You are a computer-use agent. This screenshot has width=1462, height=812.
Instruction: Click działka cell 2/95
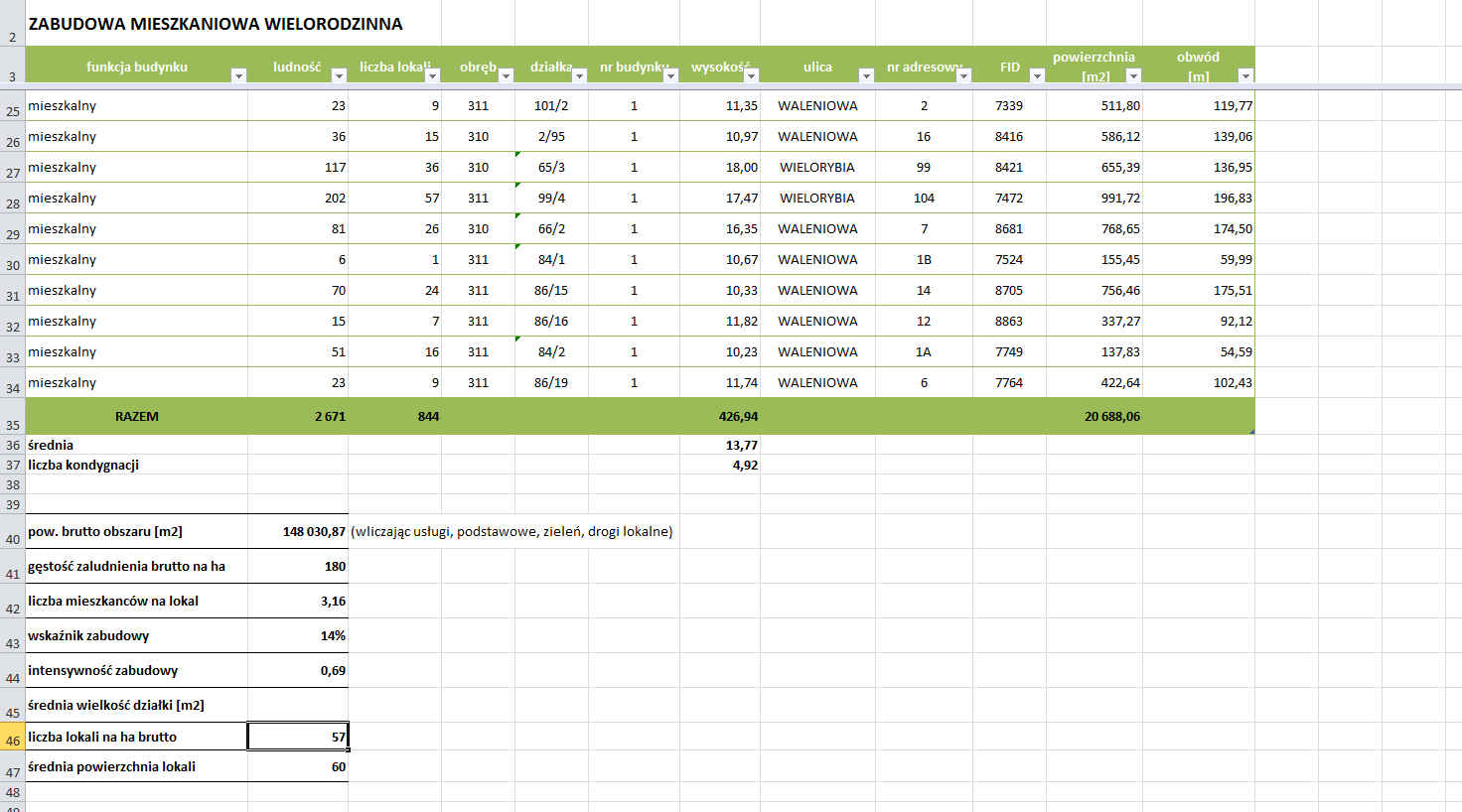point(551,137)
